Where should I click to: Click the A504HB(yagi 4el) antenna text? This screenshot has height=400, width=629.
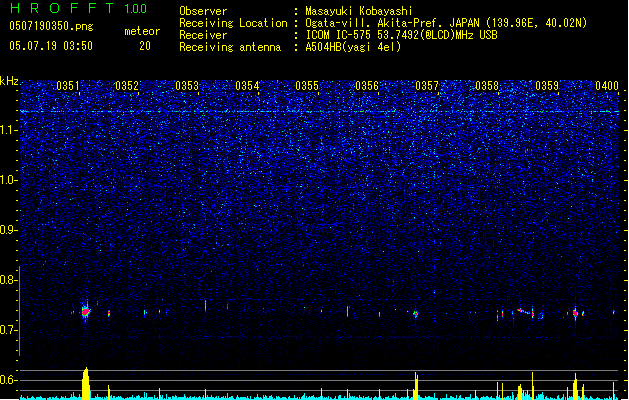pos(353,47)
